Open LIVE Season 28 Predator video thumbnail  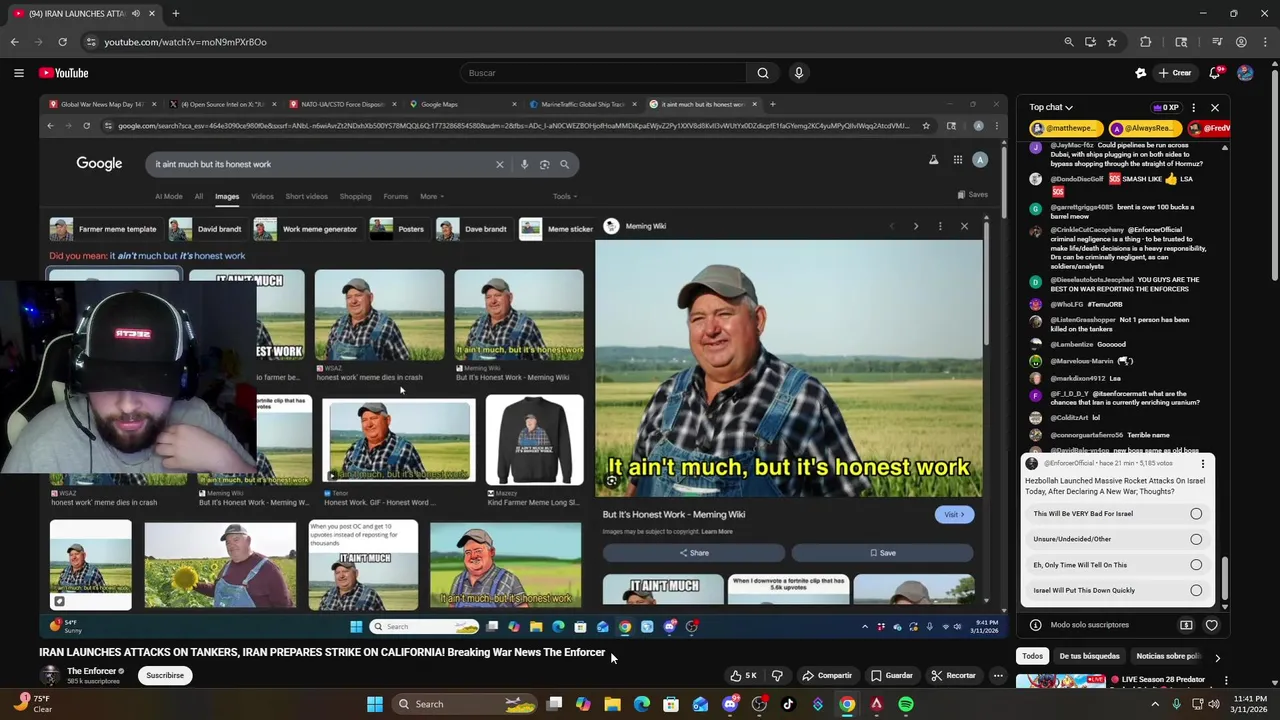coord(1061,682)
